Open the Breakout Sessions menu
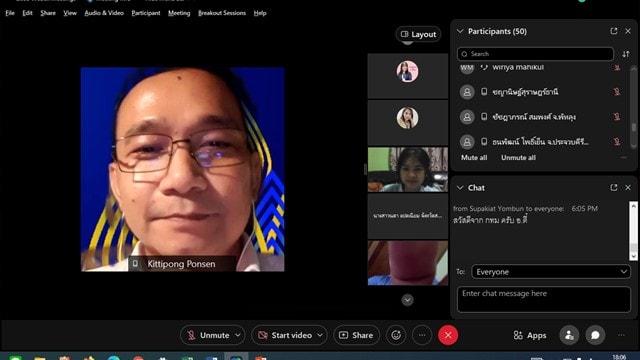The width and height of the screenshot is (640, 360). pos(222,13)
